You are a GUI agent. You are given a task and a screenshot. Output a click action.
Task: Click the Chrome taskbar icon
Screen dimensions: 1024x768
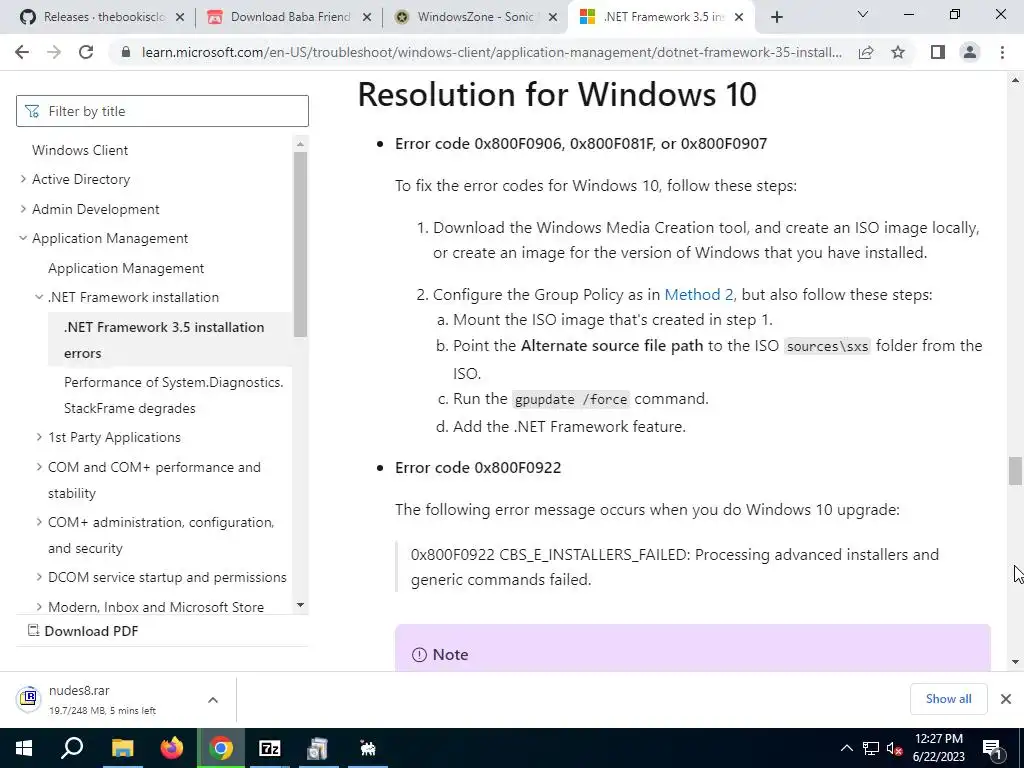tap(221, 748)
